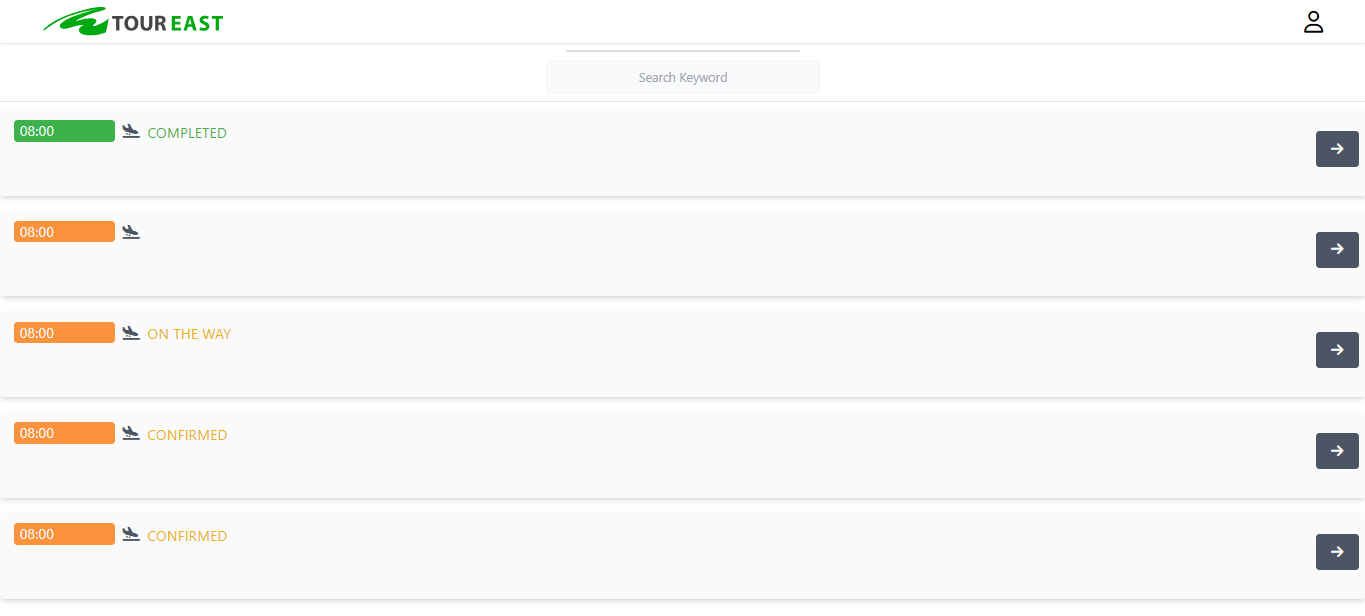Click the arrow for the first CONFIRMED job

(1337, 451)
